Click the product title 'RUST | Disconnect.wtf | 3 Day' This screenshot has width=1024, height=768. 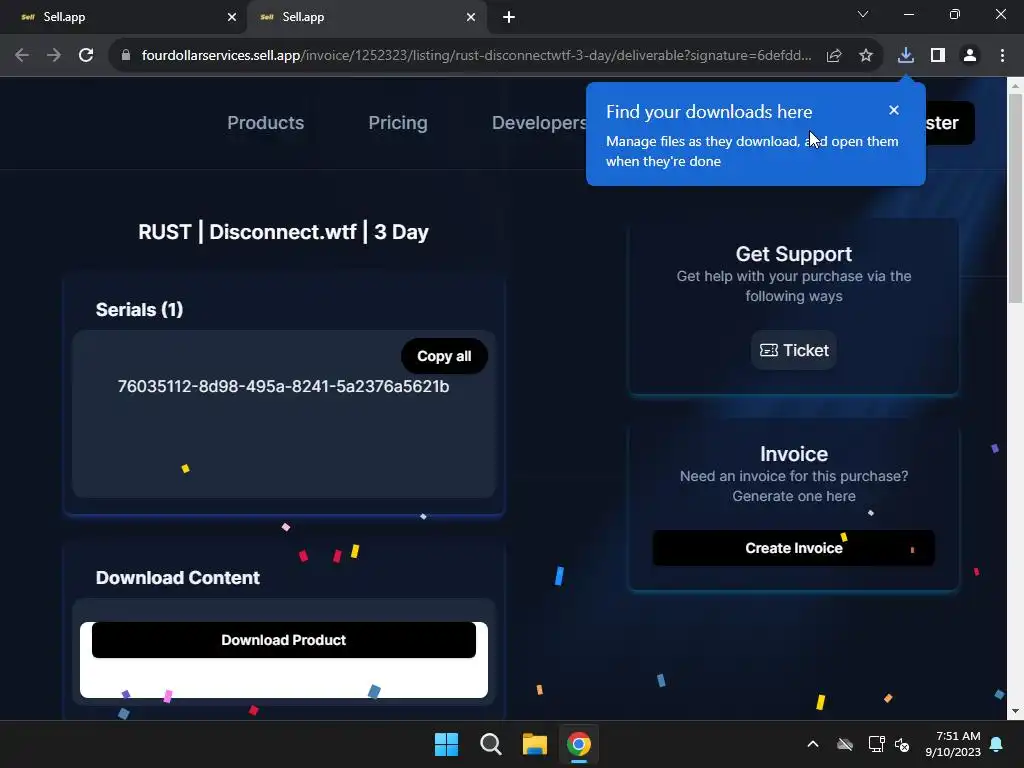[283, 232]
